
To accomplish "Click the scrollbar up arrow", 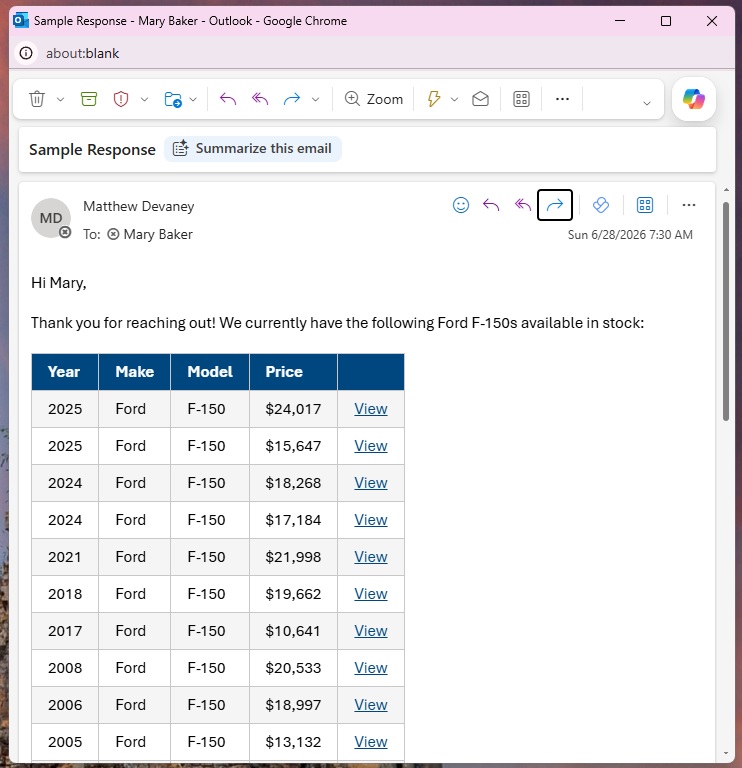I will pyautogui.click(x=726, y=190).
